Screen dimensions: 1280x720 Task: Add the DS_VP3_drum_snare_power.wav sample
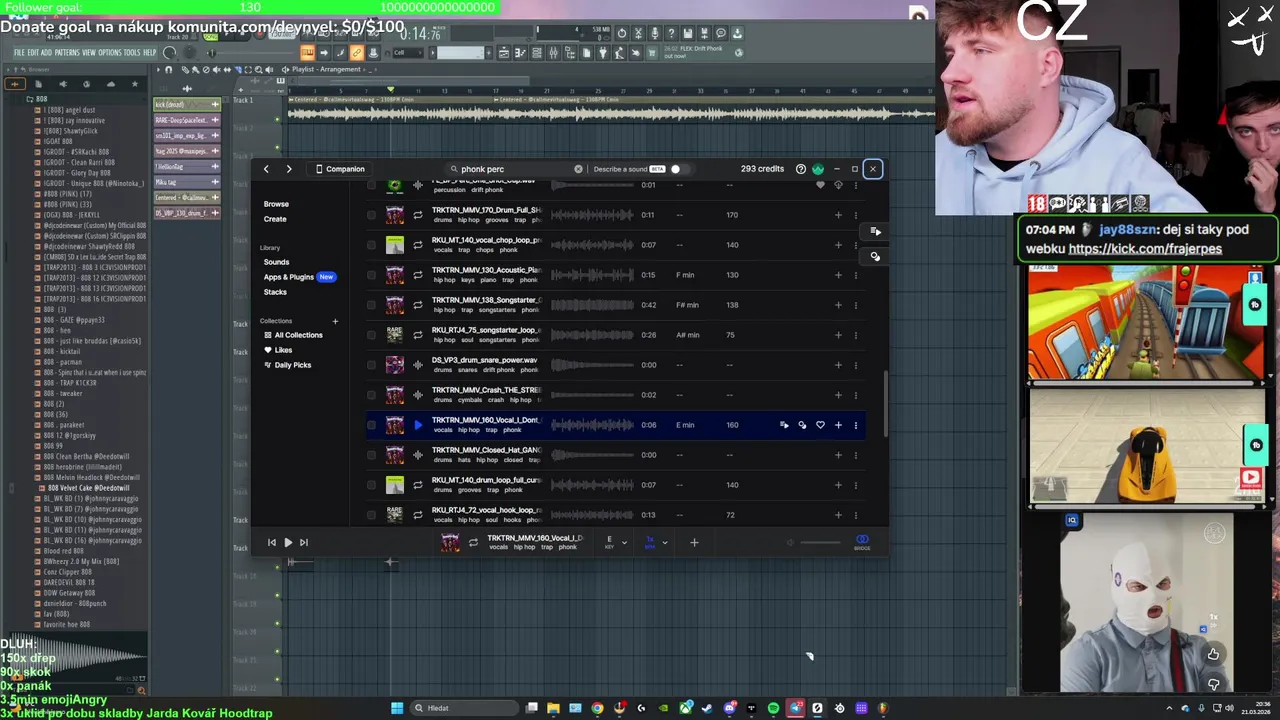tap(838, 365)
